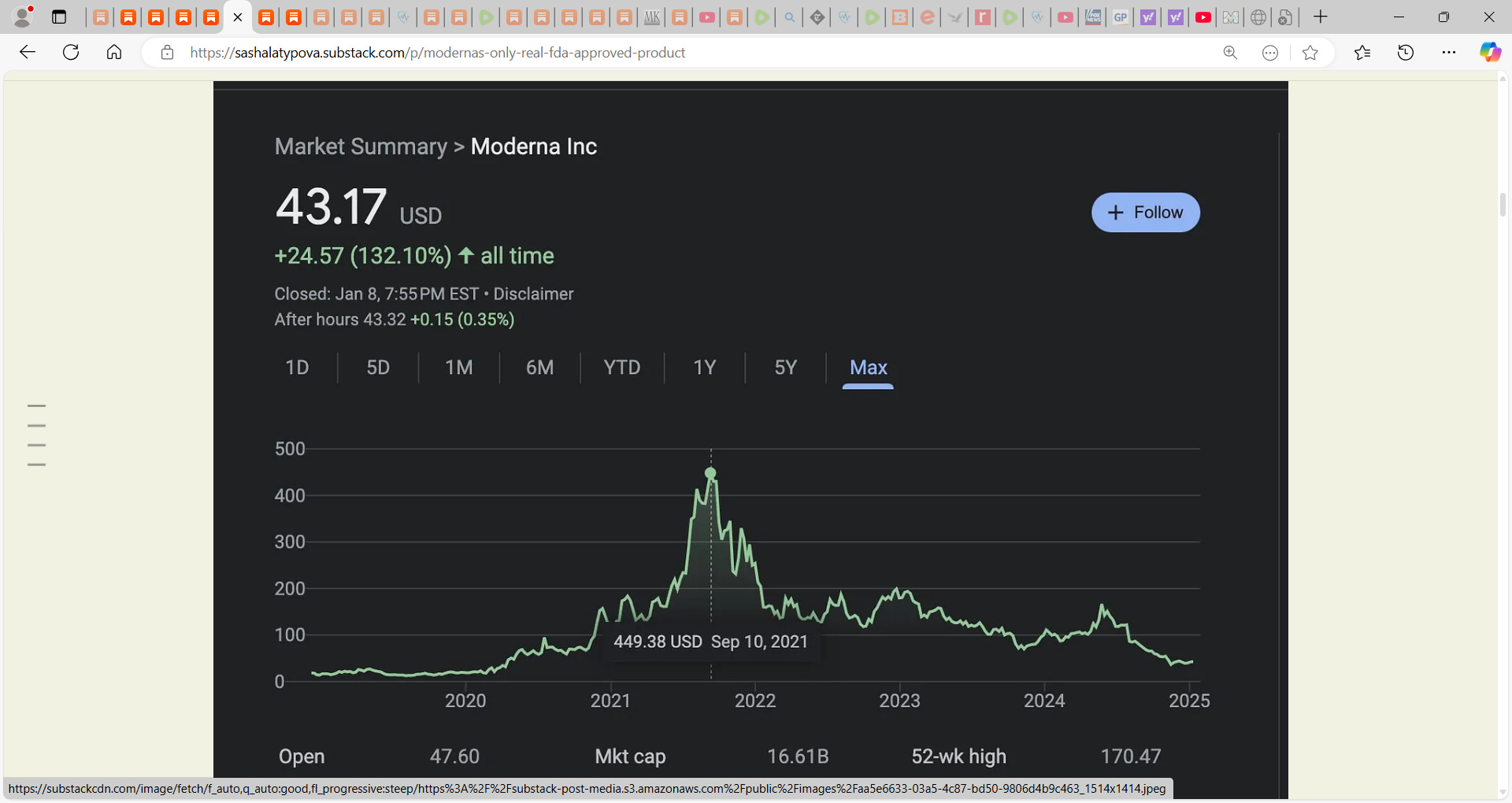Open the article table of contents lines
Screen dimensions: 1512x803
[x=36, y=435]
